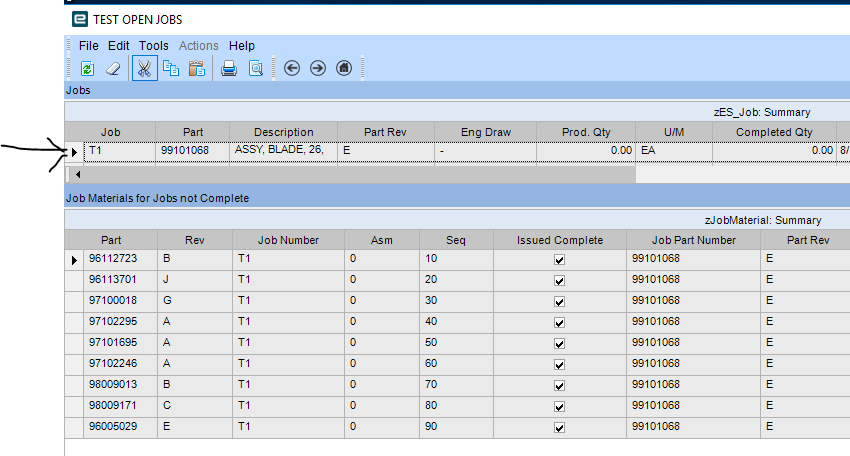This screenshot has height=456, width=850.
Task: Click Rev cell G for part 97100018
Action: (x=195, y=302)
